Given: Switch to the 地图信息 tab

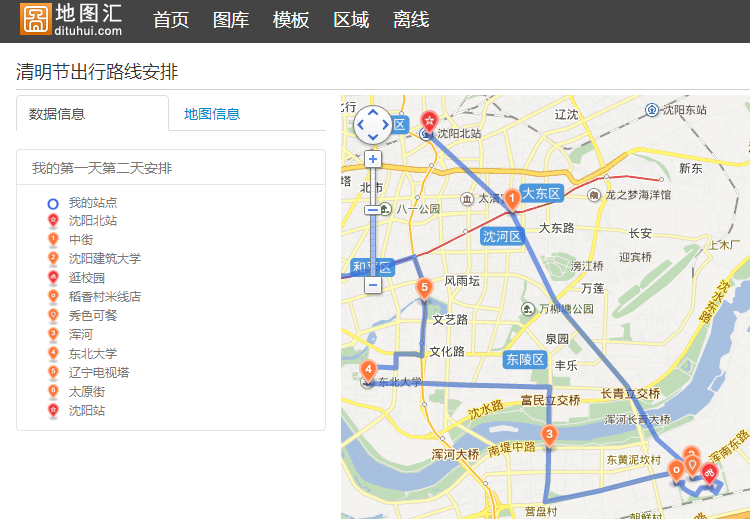Looking at the screenshot, I should 212,114.
